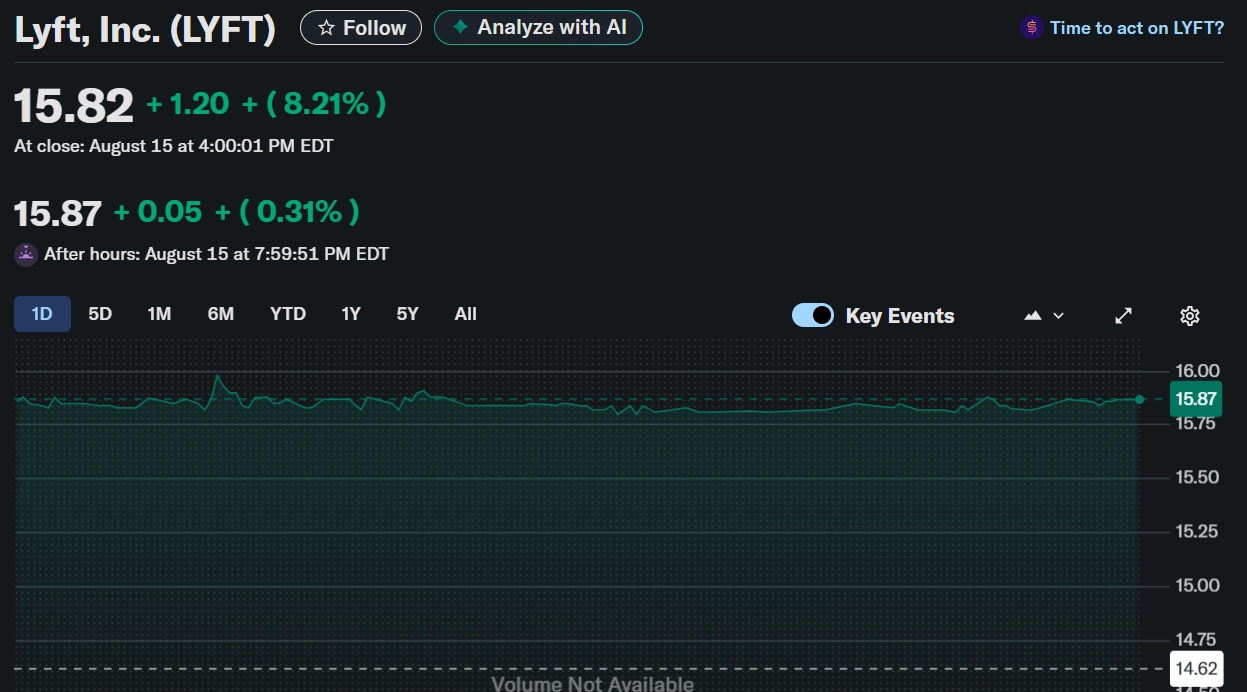1247x692 pixels.
Task: Click the Lyft, Inc. (LYFT) heading
Action: [145, 29]
